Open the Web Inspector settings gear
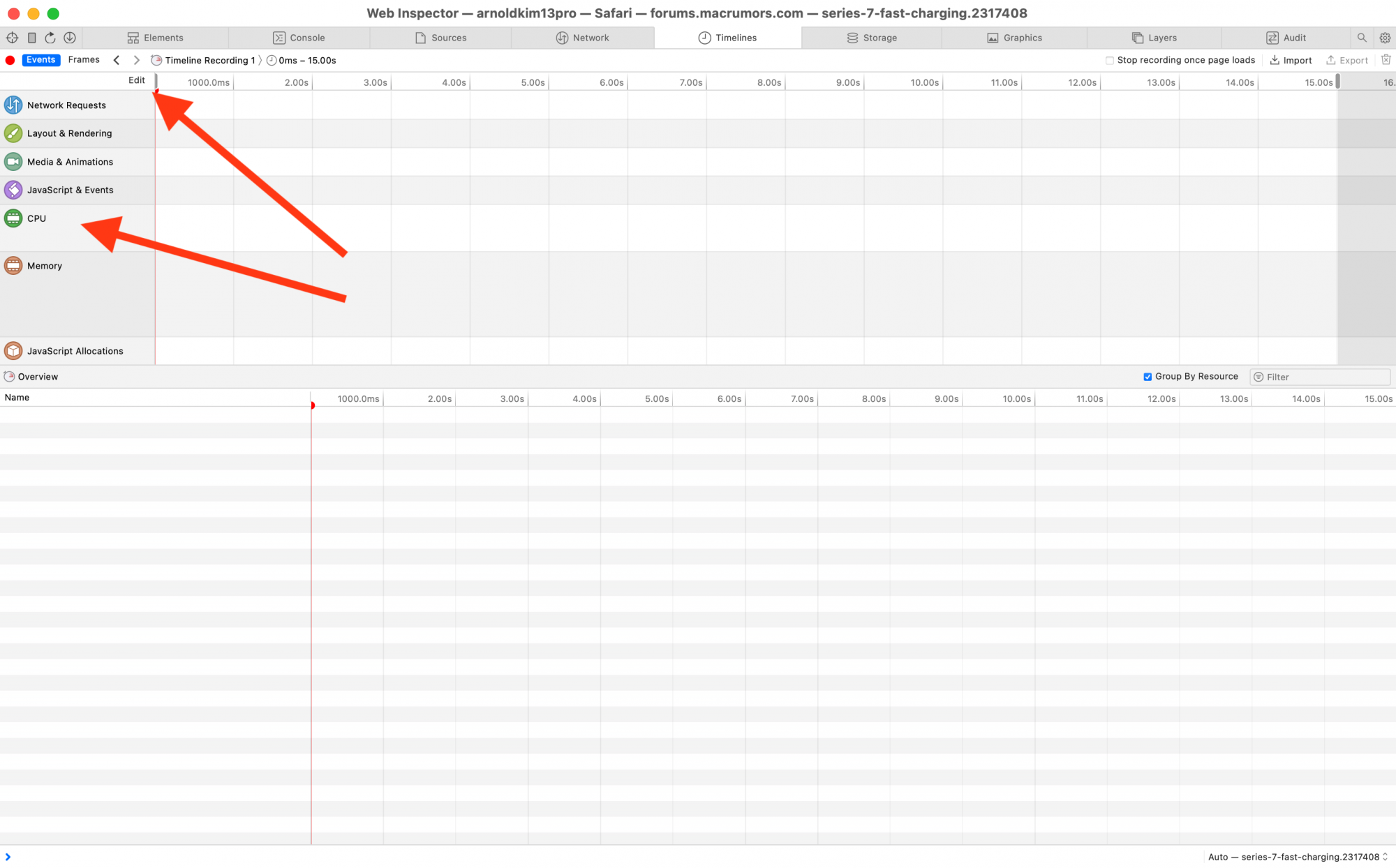1396x868 pixels. pyautogui.click(x=1385, y=38)
